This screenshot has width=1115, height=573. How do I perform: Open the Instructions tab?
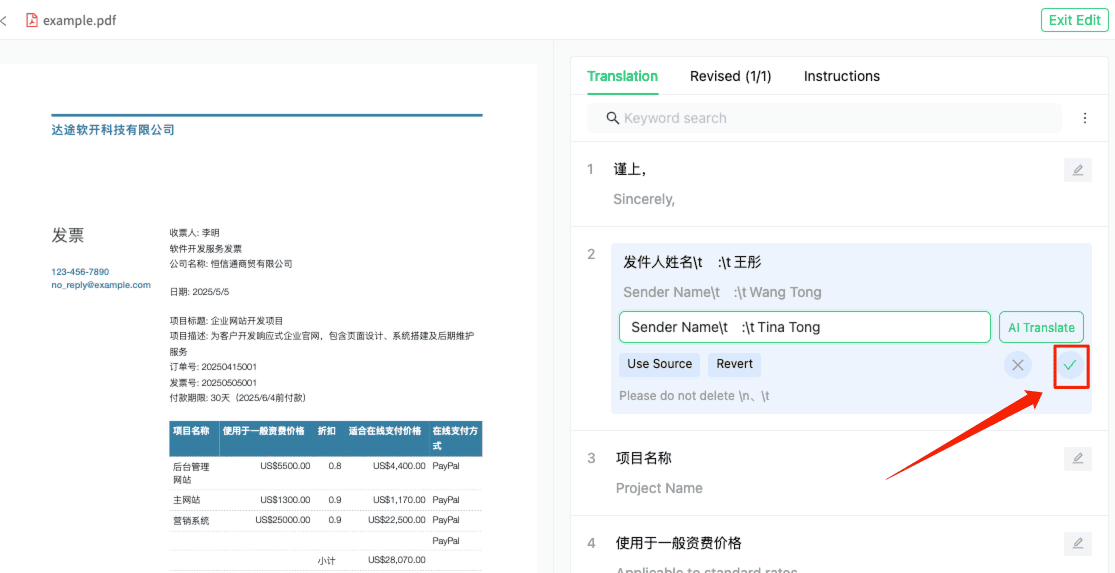tap(841, 76)
